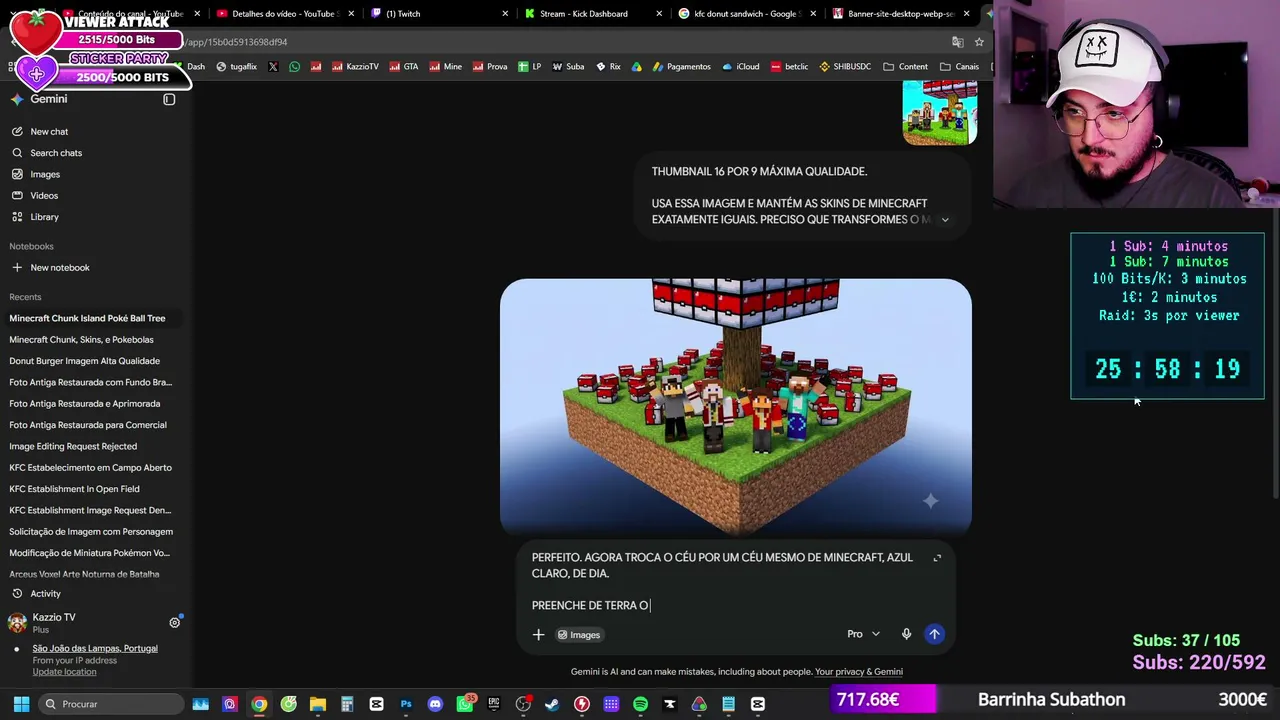1280x720 pixels.
Task: Open the WhatsApp bookmark in the bookmarks bar
Action: point(294,67)
